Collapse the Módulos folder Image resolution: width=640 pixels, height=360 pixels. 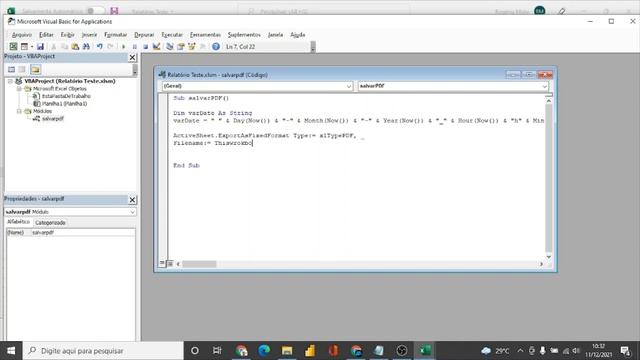click(19, 111)
